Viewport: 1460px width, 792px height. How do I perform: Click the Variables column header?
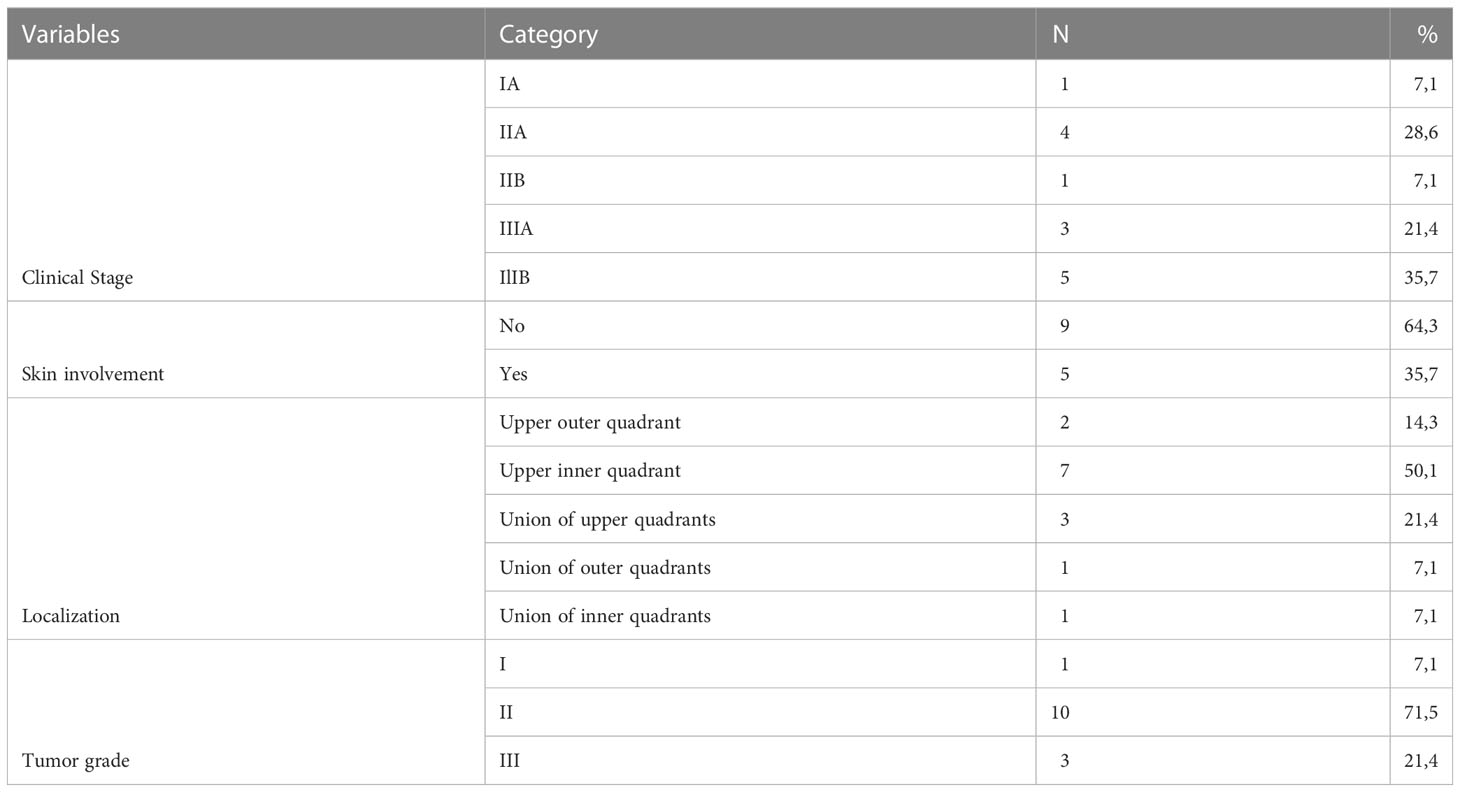click(70, 34)
